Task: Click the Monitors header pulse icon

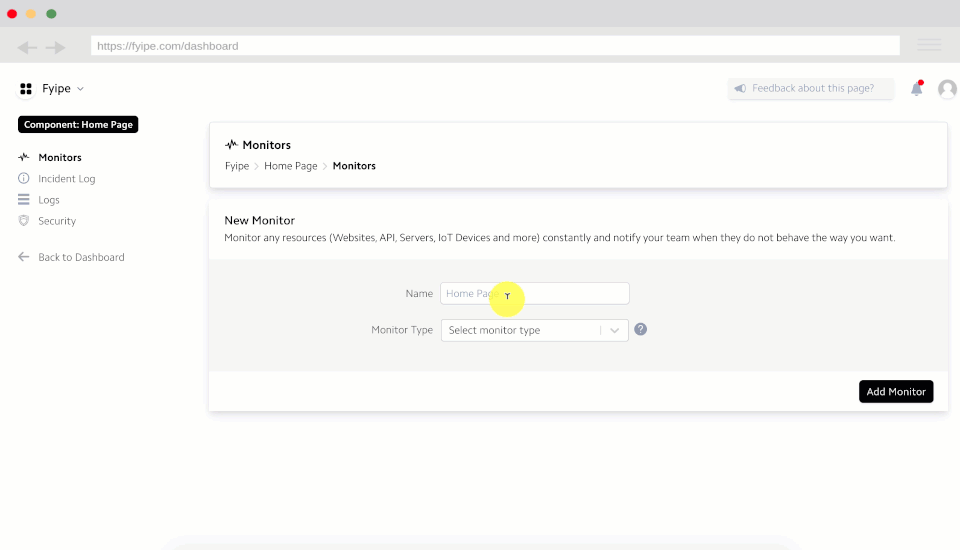Action: click(x=231, y=145)
